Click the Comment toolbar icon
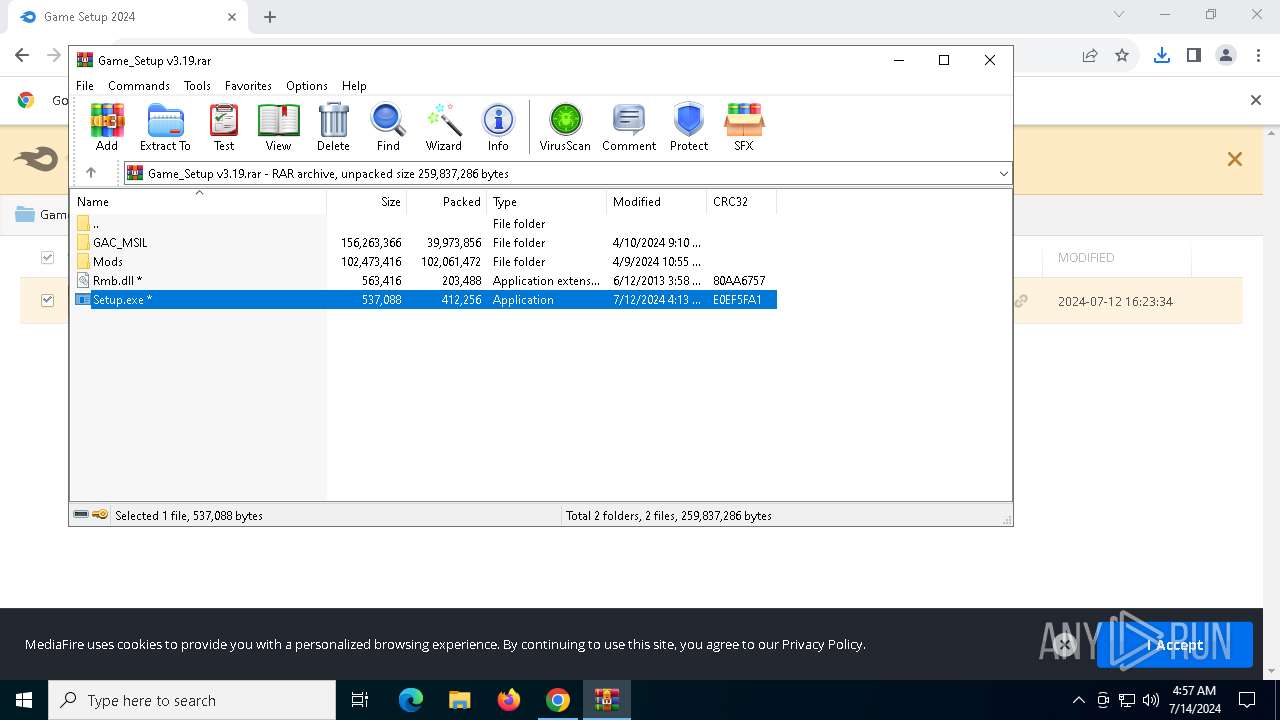The height and width of the screenshot is (720, 1280). (629, 127)
